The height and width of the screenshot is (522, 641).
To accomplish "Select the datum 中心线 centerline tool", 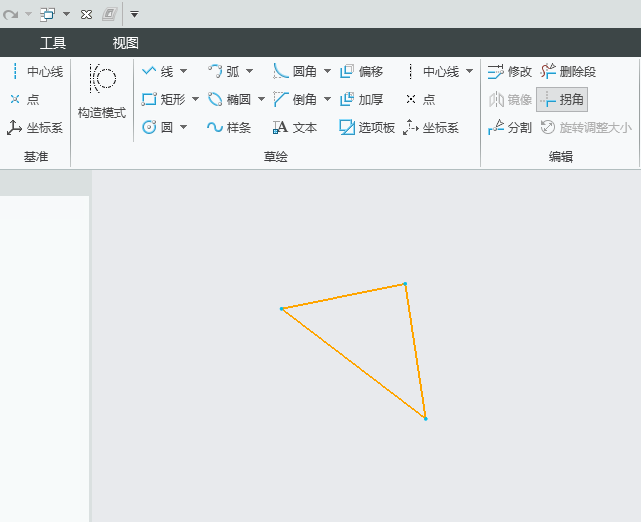I will click(x=36, y=72).
